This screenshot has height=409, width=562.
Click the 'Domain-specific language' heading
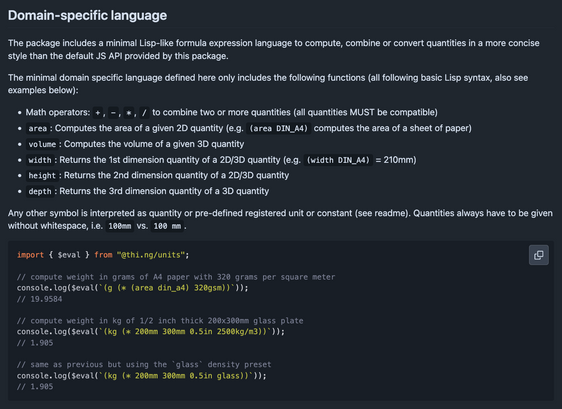point(87,15)
